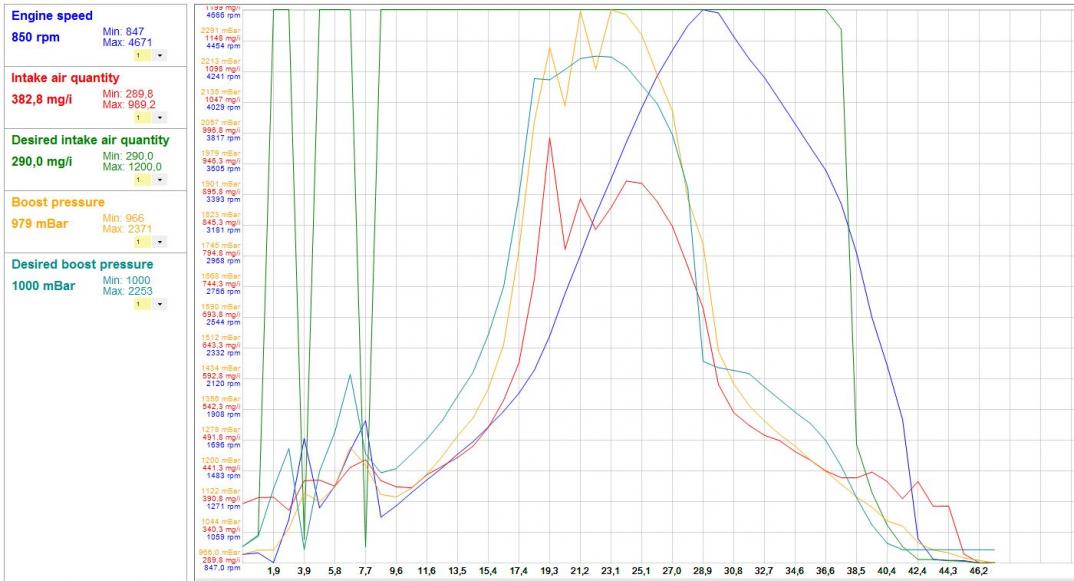Image resolution: width=1074 pixels, height=581 pixels.
Task: Click the 46,2 time axis label
Action: 979,571
